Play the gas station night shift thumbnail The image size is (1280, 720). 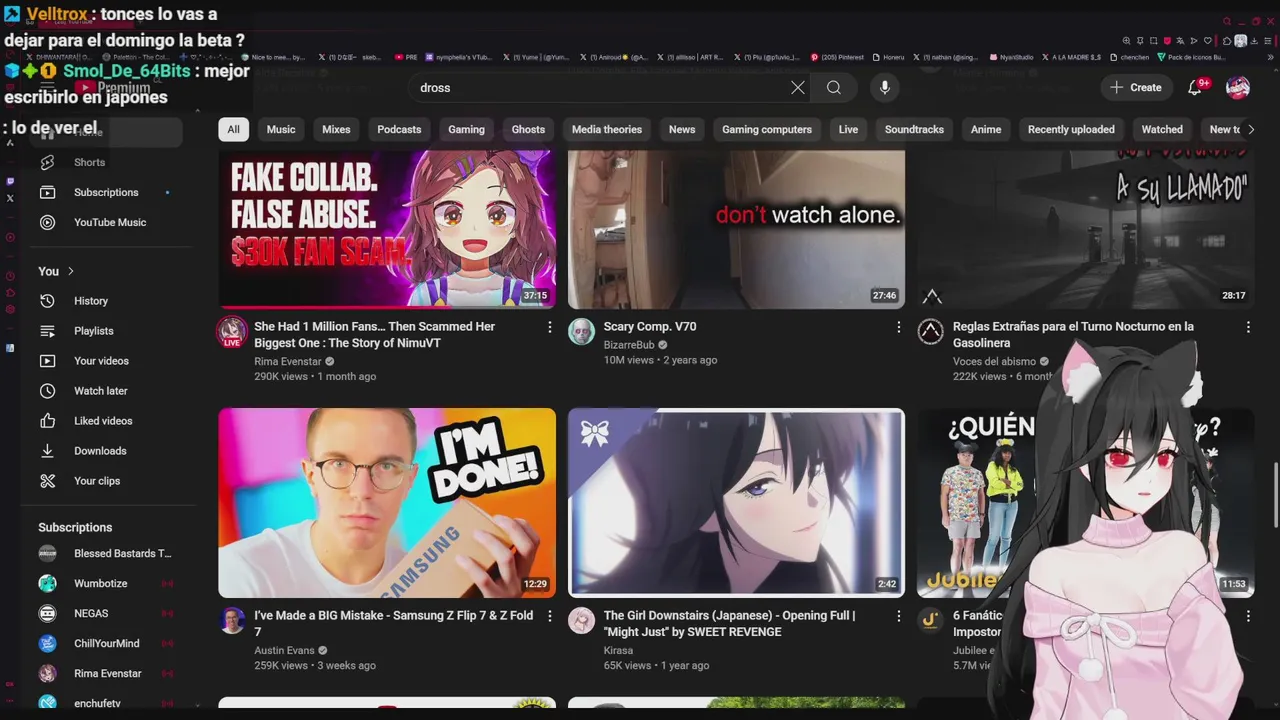click(x=1085, y=229)
